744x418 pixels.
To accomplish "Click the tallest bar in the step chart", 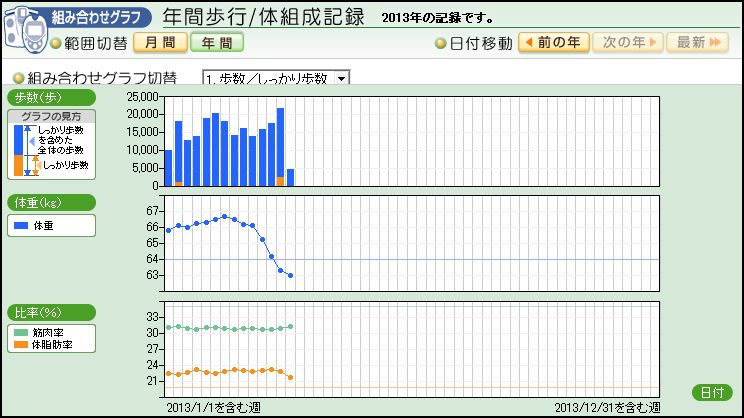I will click(281, 145).
